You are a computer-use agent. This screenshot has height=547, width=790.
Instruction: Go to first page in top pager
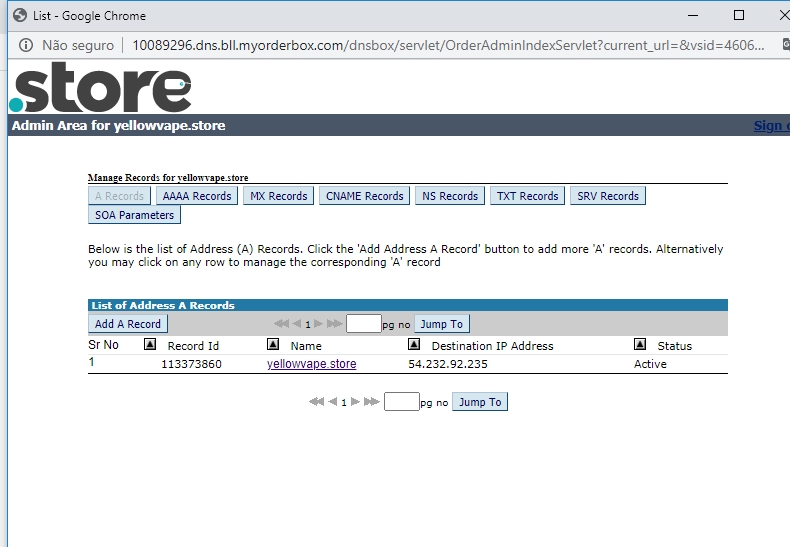click(x=281, y=324)
